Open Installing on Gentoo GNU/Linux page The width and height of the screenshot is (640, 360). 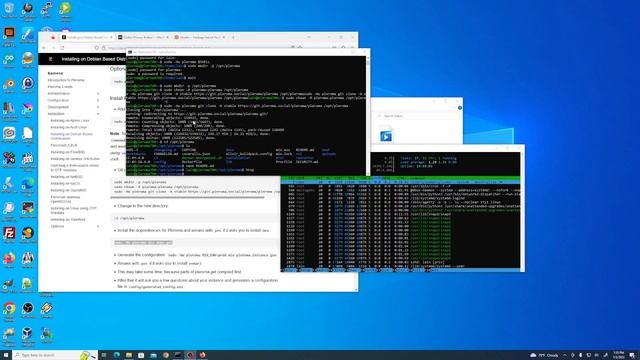75,159
